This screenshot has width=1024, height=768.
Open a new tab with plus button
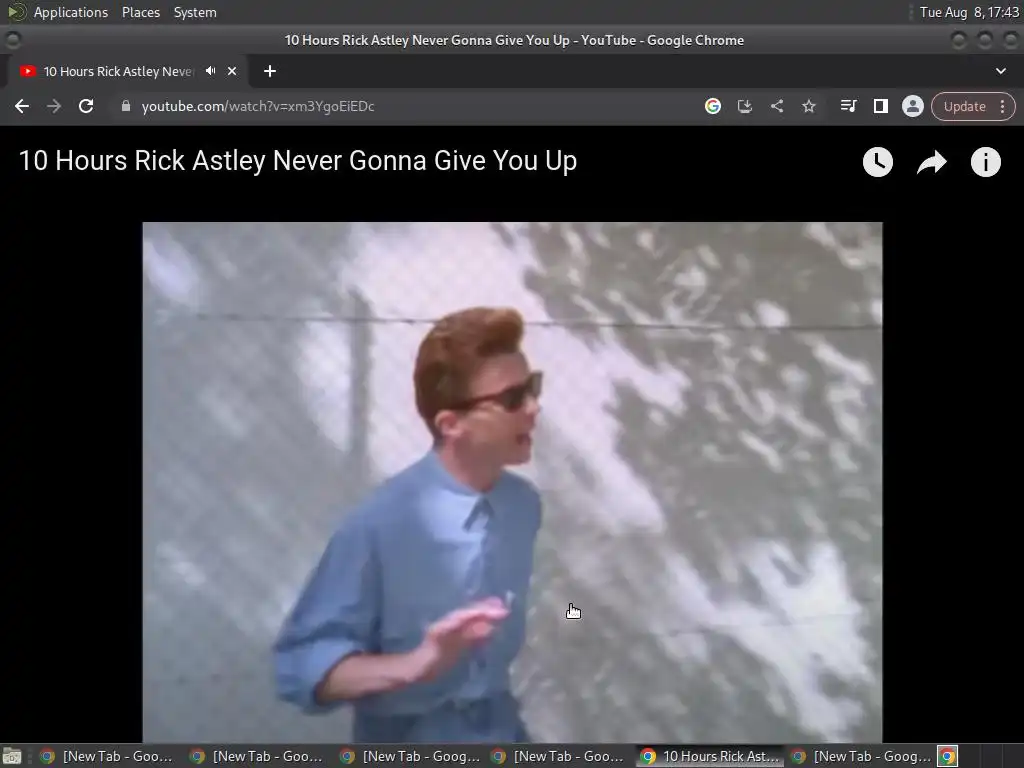tap(270, 71)
